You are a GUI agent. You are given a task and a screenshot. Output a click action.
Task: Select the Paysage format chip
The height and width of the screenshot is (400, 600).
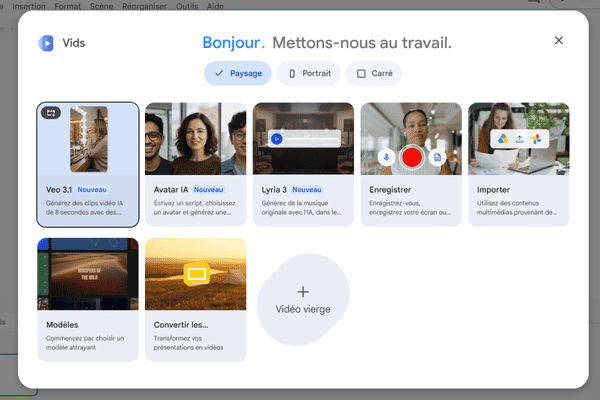tap(238, 73)
